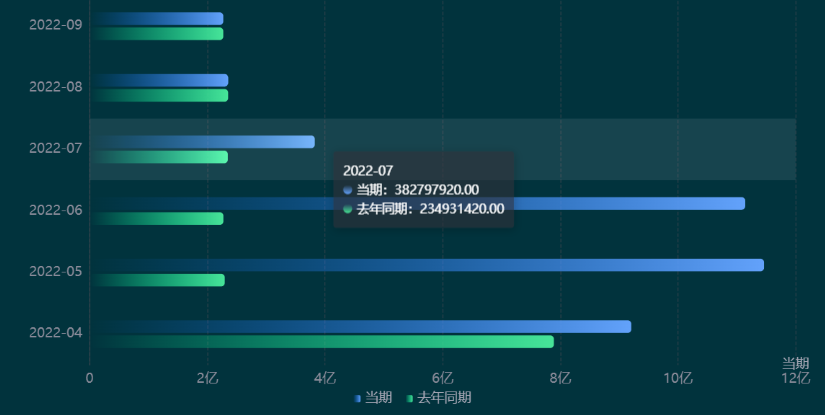Click the blue 当期 legend icon
This screenshot has width=825, height=415.
[x=357, y=398]
